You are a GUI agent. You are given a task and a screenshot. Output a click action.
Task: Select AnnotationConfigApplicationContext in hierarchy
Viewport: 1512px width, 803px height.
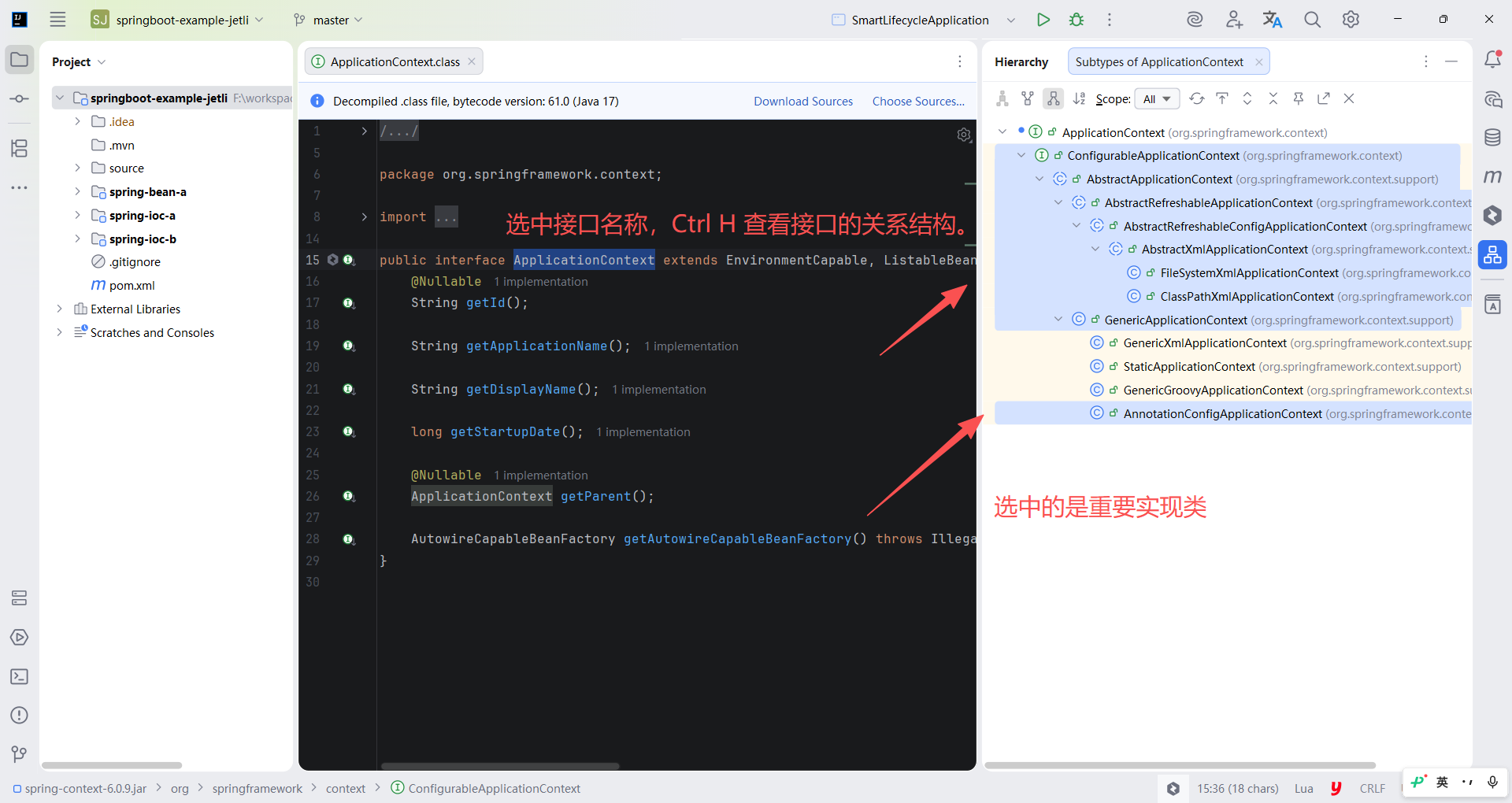pyautogui.click(x=1233, y=413)
